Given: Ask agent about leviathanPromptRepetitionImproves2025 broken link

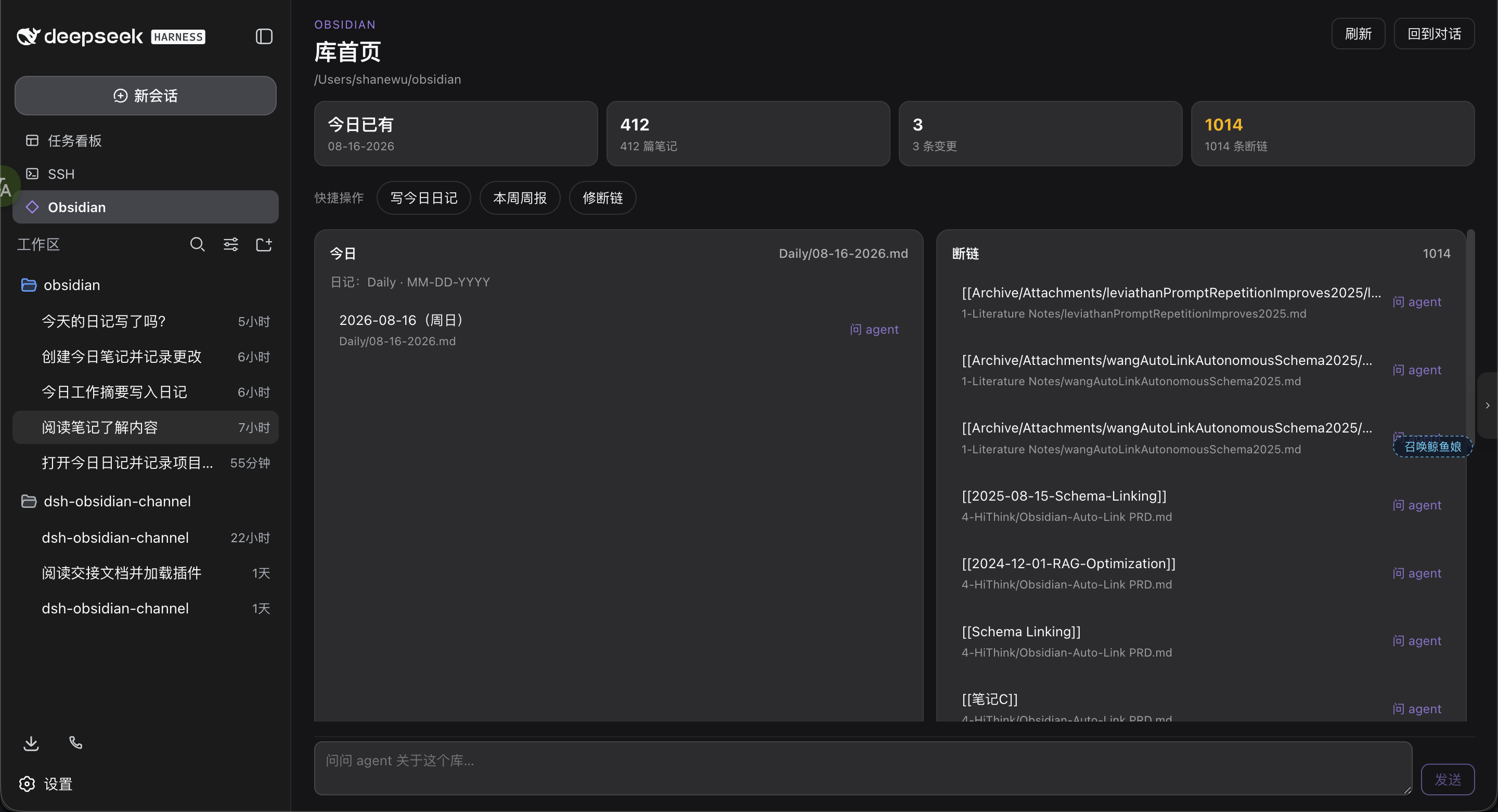Looking at the screenshot, I should [1416, 302].
